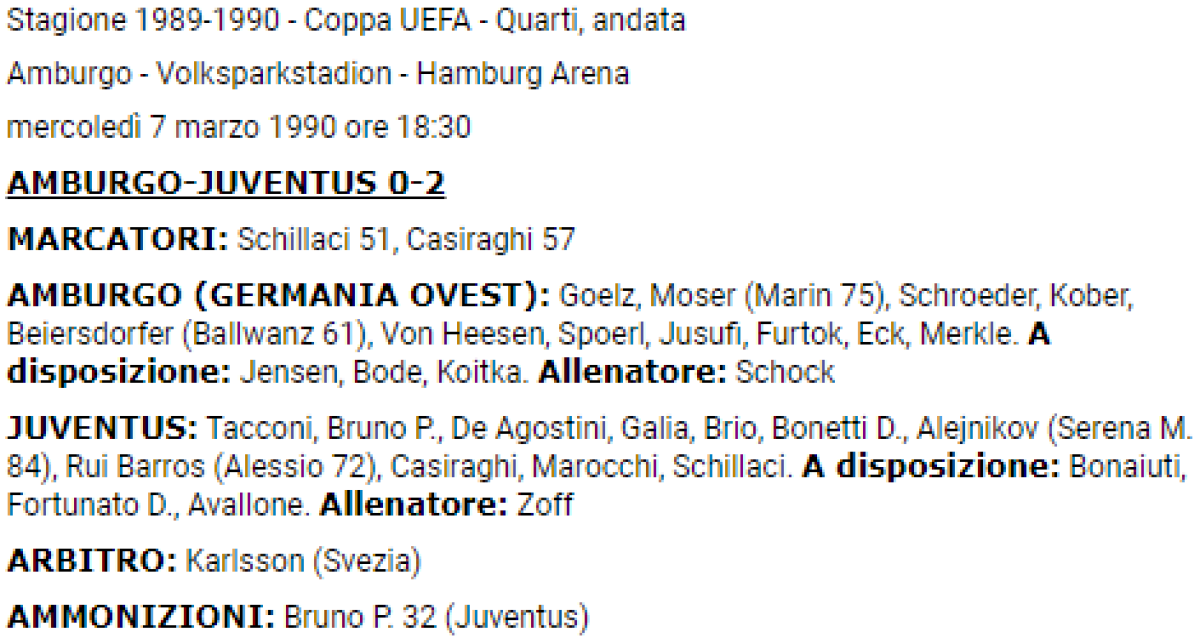Screen dimensions: 1200x638
Task: Click the AMBURGO (GERMANIA OVEST) team label
Action: pos(279,298)
